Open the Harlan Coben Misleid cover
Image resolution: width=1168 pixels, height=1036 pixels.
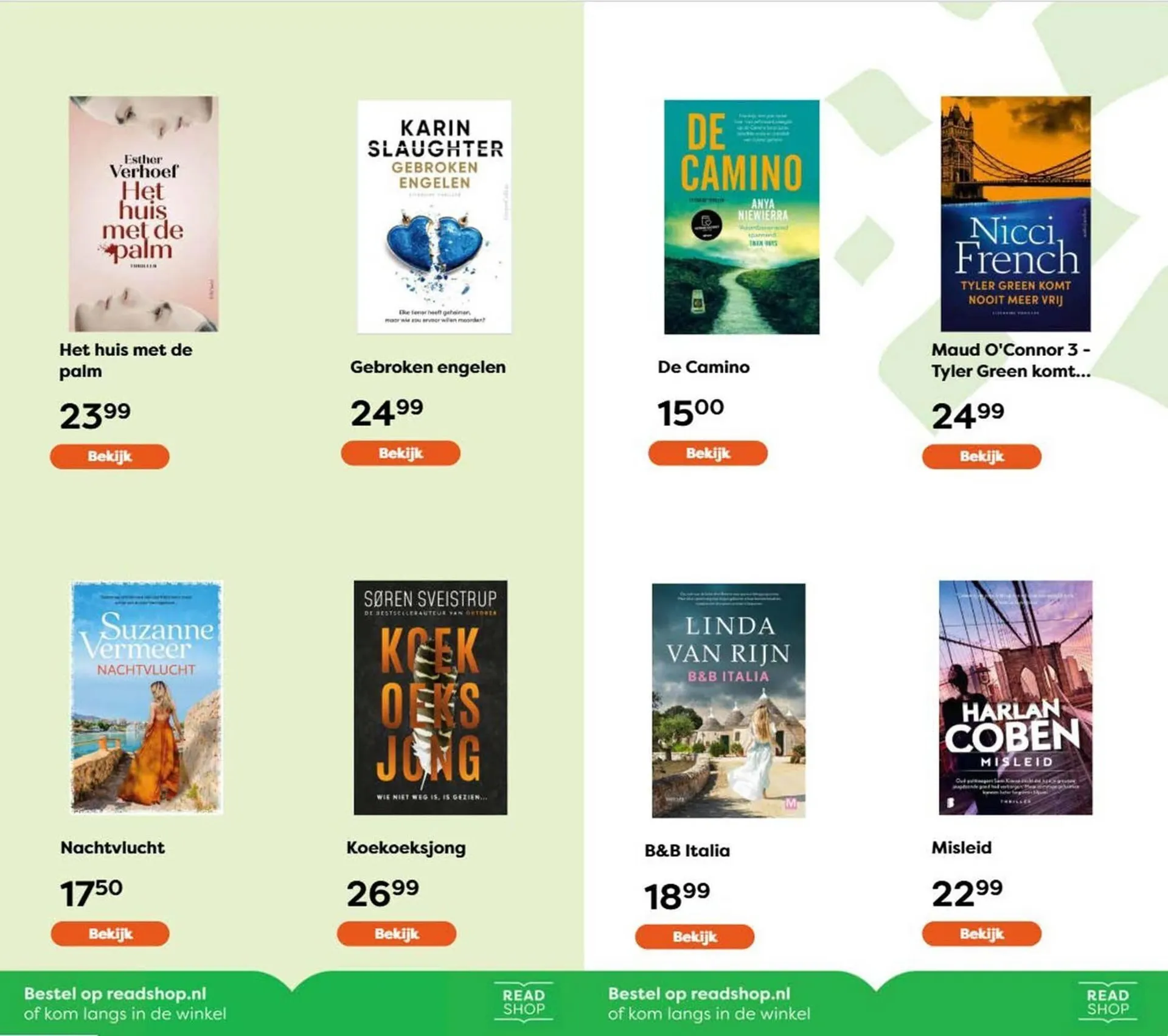tap(1015, 697)
